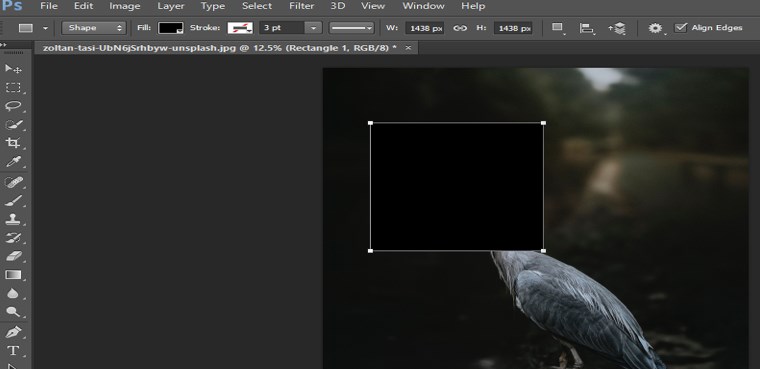This screenshot has height=369, width=760.
Task: Open the stroke width dropdown arrow
Action: pyautogui.click(x=314, y=28)
